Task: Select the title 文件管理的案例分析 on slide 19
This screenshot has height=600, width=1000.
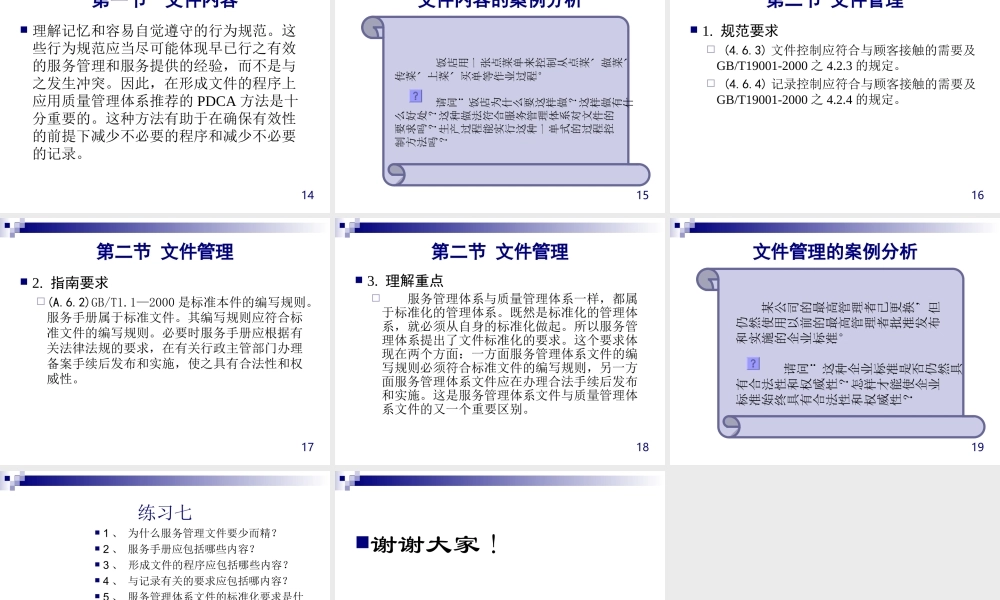Action: [x=836, y=249]
